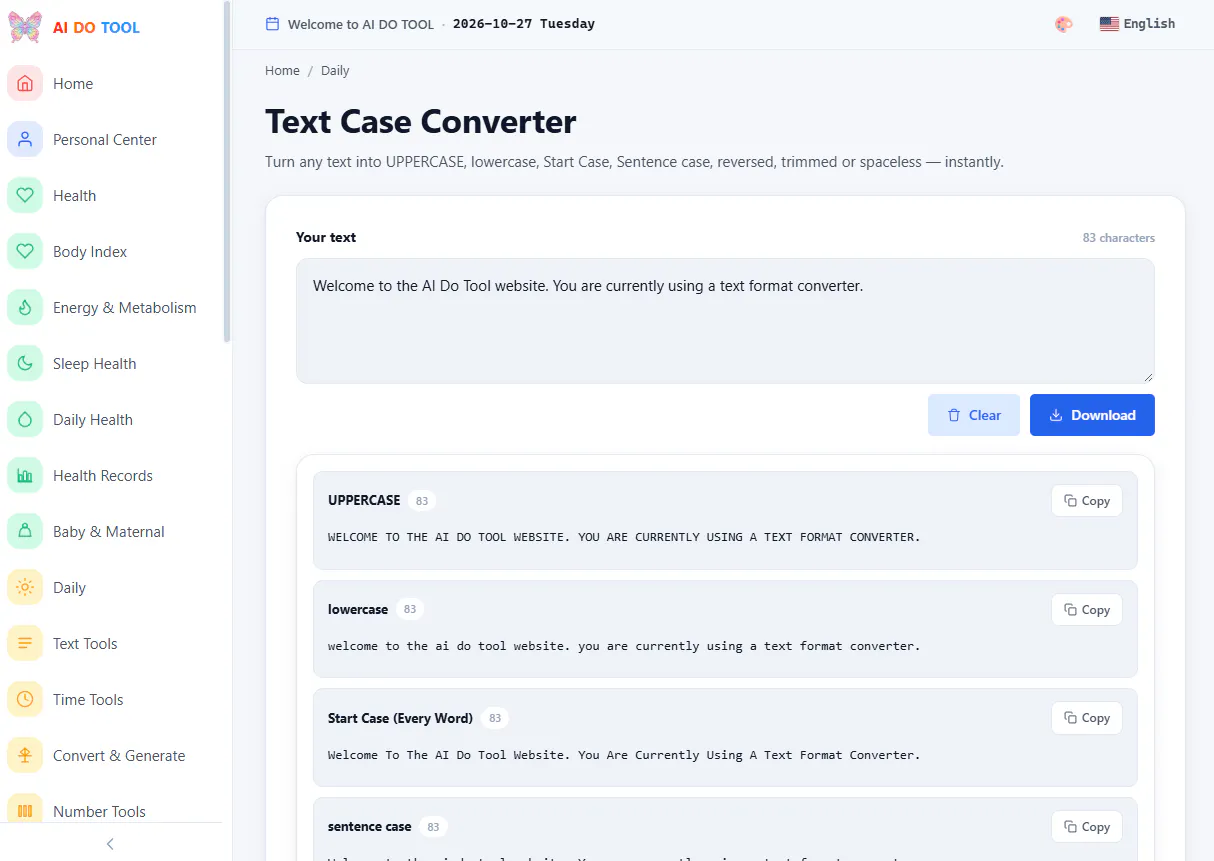
Task: Click the AI DO TOOL butterfly logo
Action: (x=25, y=27)
